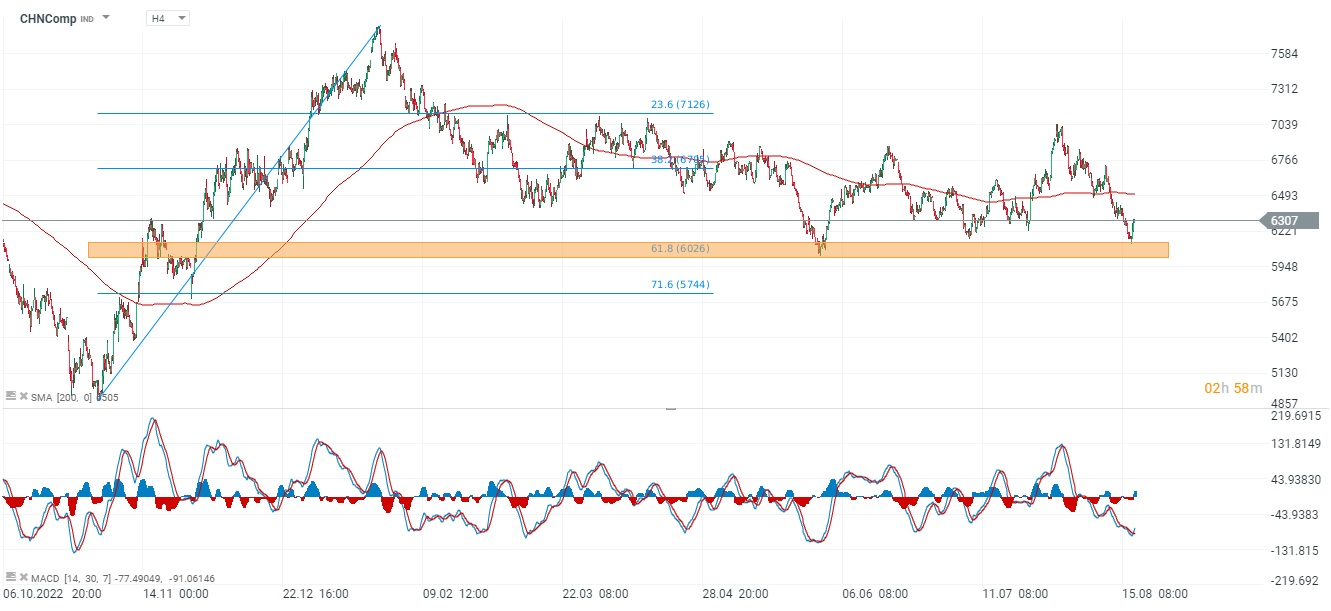The height and width of the screenshot is (611, 1331).
Task: Remove the SMA indicator
Action: (x=22, y=397)
